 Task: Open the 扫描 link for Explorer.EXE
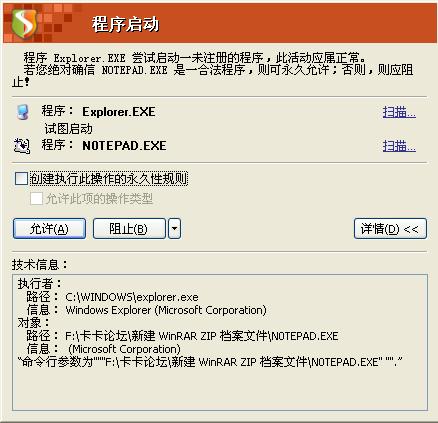tap(399, 112)
